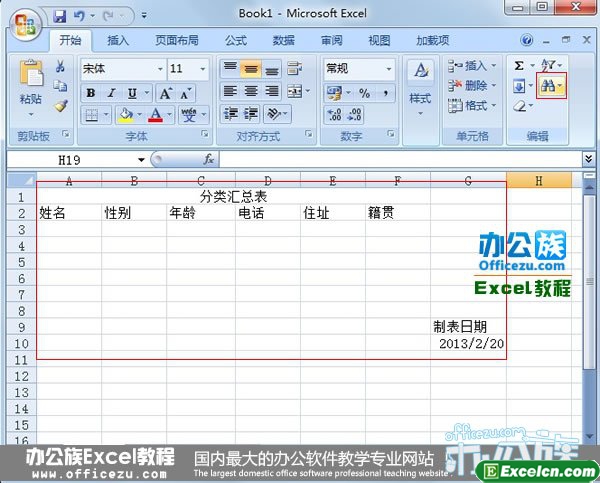600x483 pixels.
Task: Select column H header
Action: 539,180
